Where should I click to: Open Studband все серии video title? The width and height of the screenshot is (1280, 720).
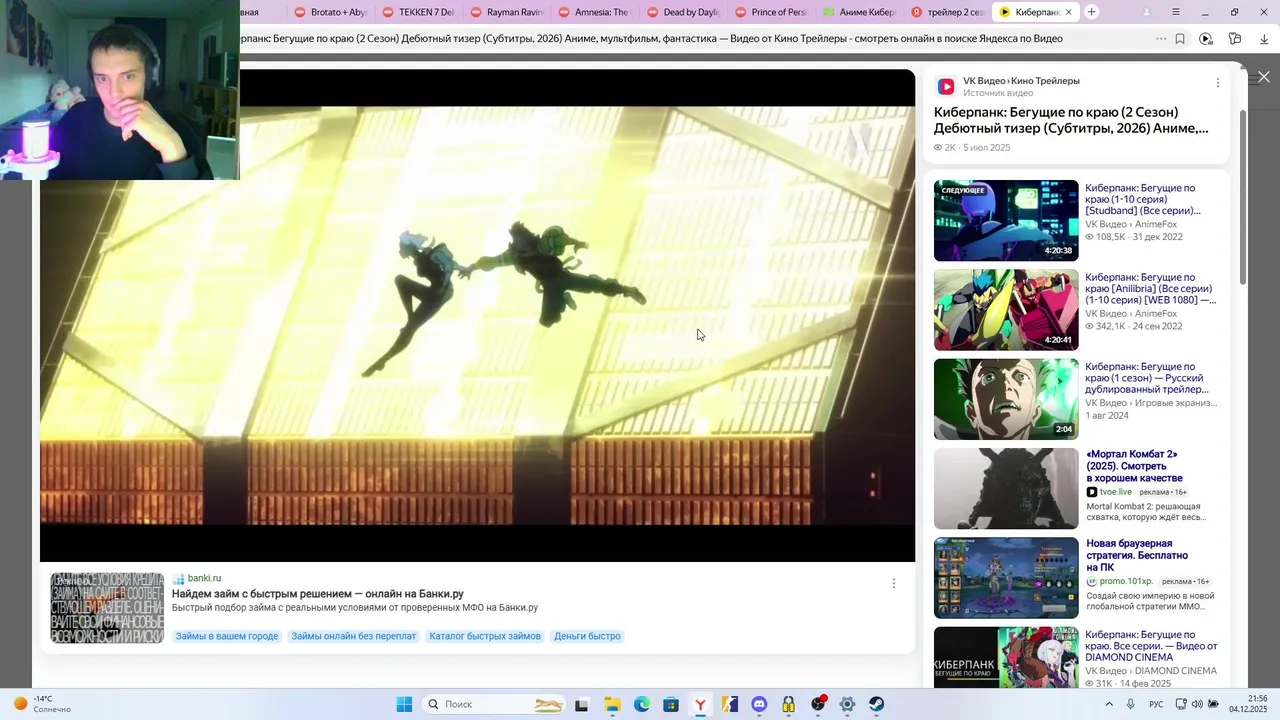tap(1143, 199)
